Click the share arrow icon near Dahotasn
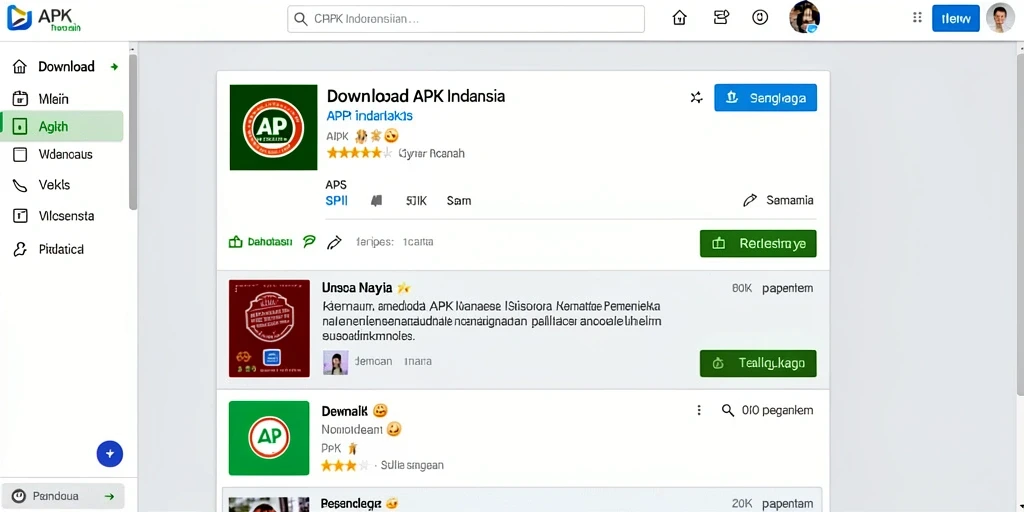1024x512 pixels. coord(334,242)
